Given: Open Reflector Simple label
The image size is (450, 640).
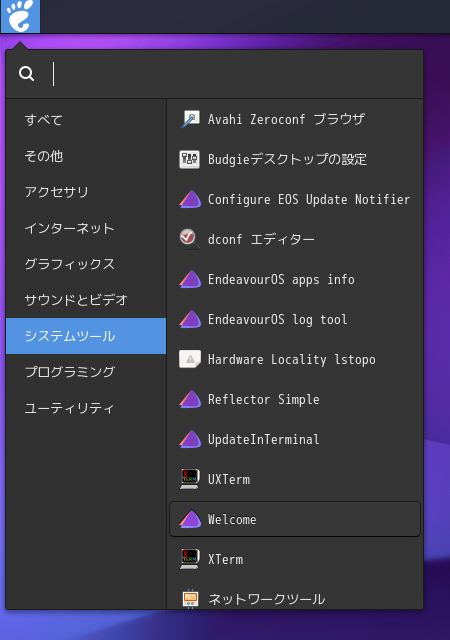Looking at the screenshot, I should coord(263,400).
